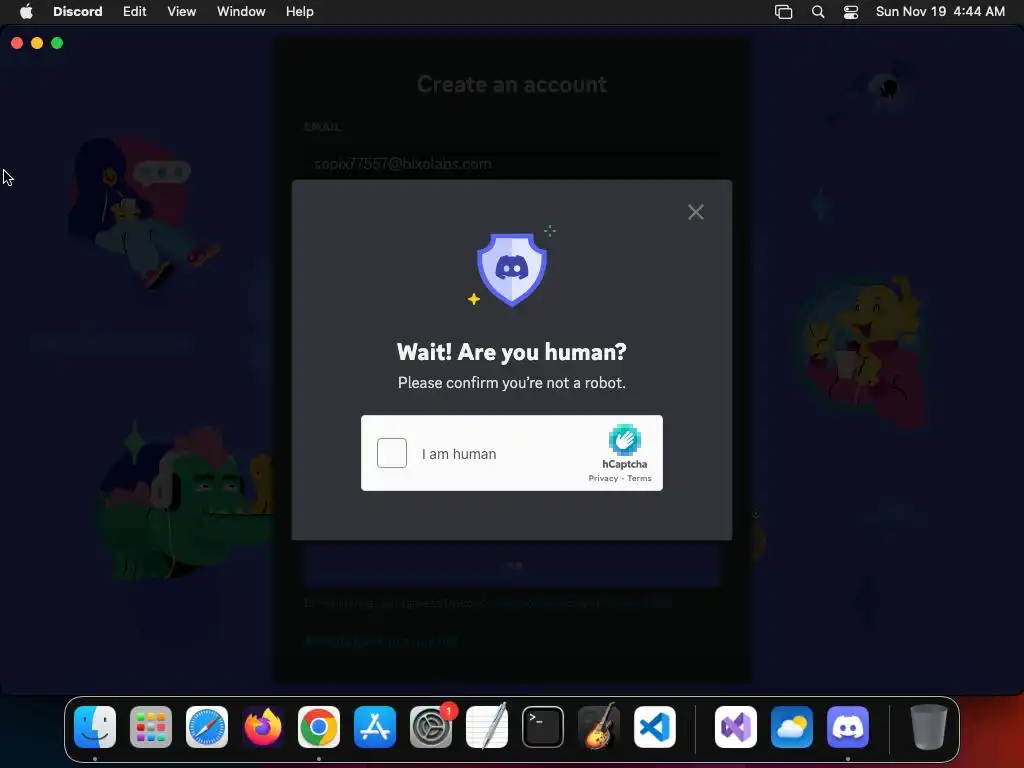Click "Please confirm you're not a robot." text
The image size is (1024, 768).
click(x=511, y=383)
